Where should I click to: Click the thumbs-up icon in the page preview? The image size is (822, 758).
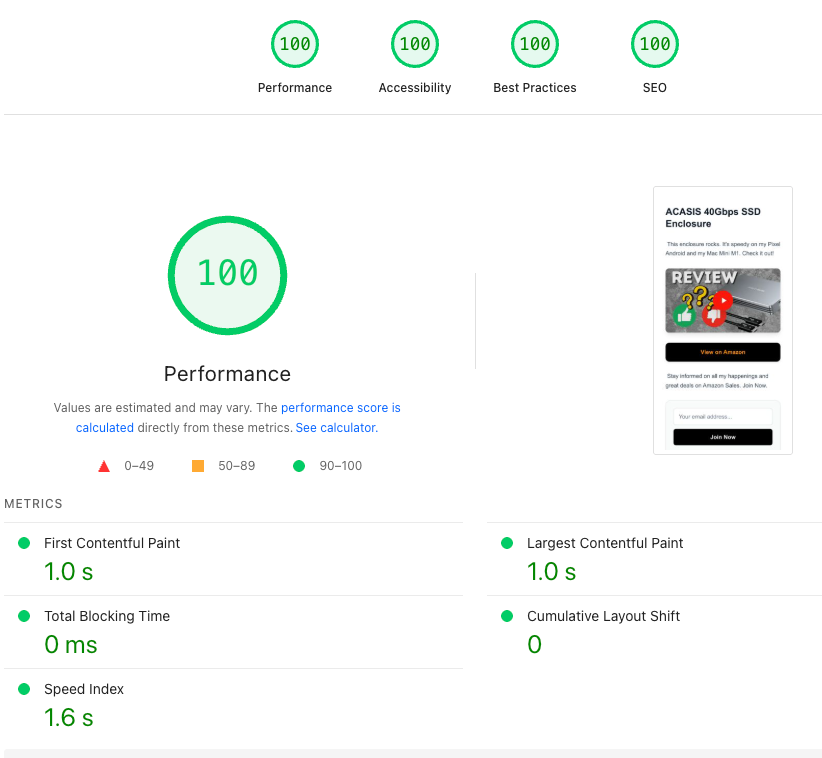point(683,315)
